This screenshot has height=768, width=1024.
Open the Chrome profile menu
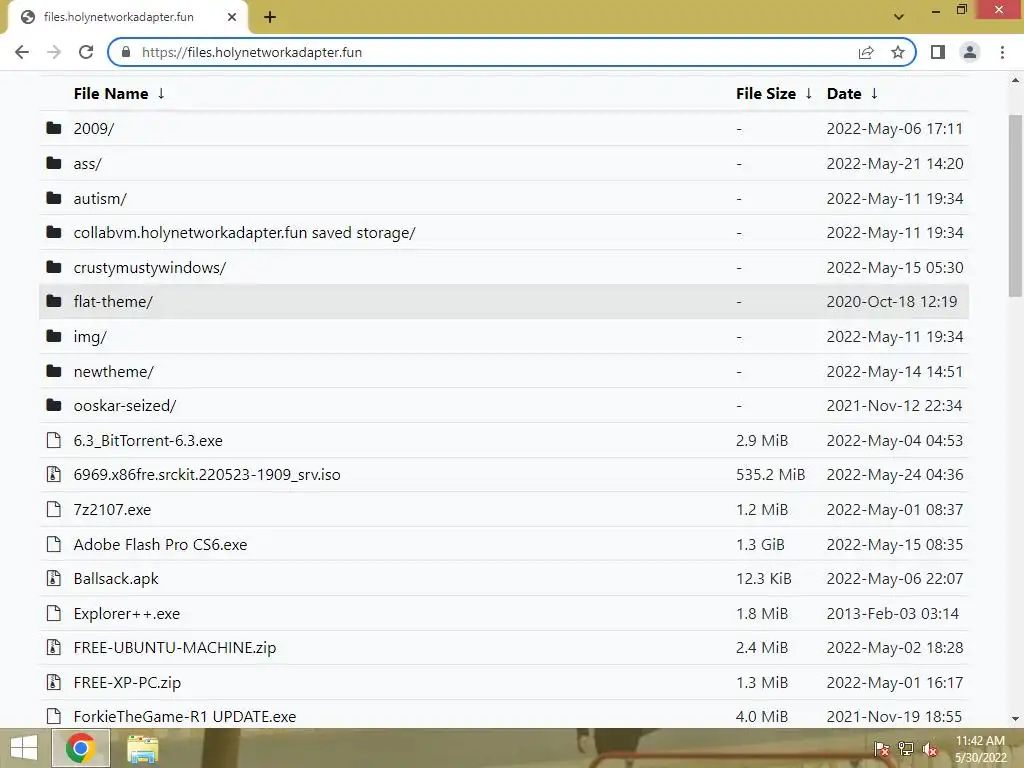pyautogui.click(x=970, y=52)
